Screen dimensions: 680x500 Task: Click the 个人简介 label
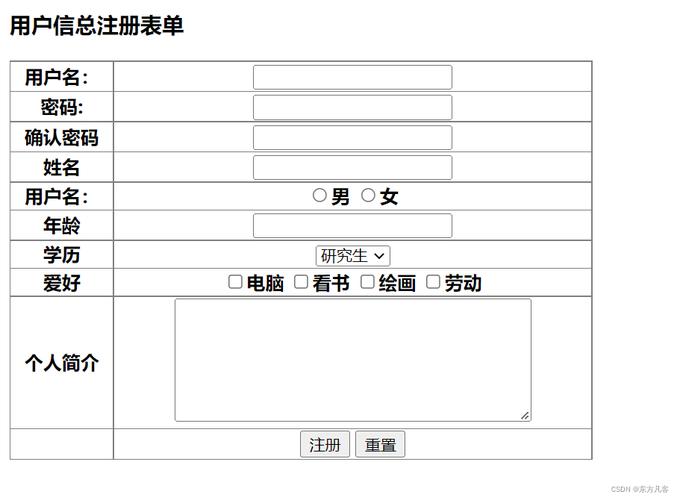tap(62, 363)
